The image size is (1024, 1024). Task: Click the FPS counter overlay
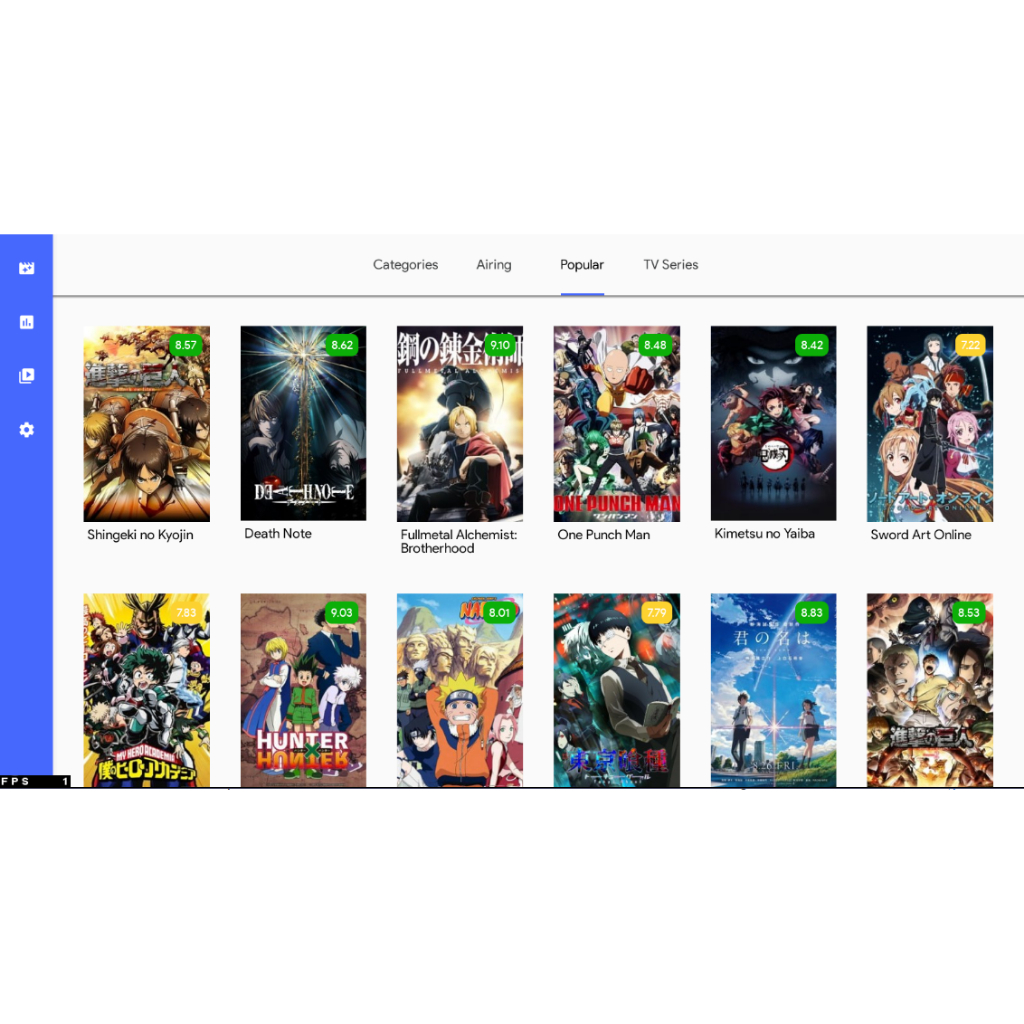pos(35,781)
